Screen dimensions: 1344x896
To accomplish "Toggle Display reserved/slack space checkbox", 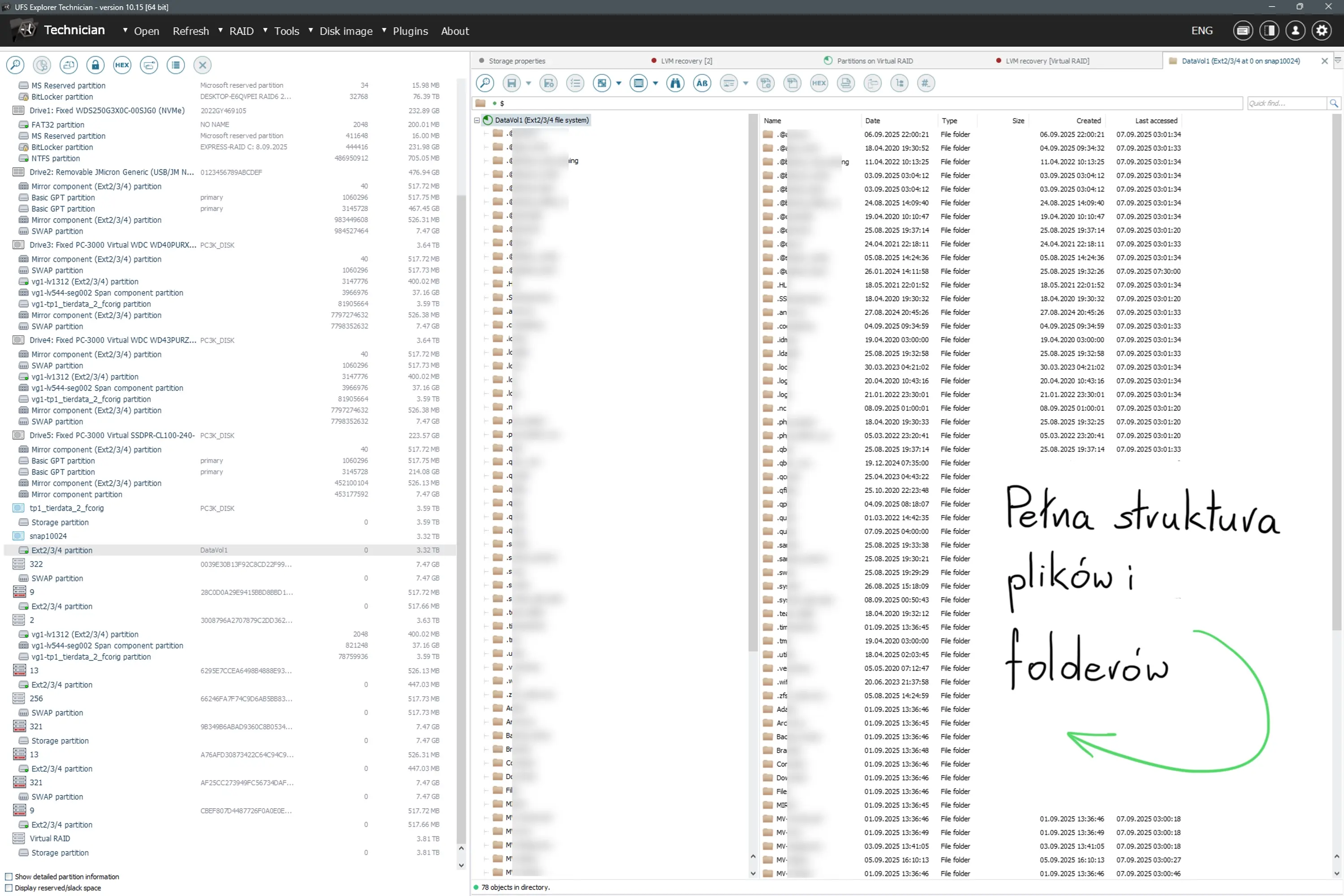I will coord(9,888).
